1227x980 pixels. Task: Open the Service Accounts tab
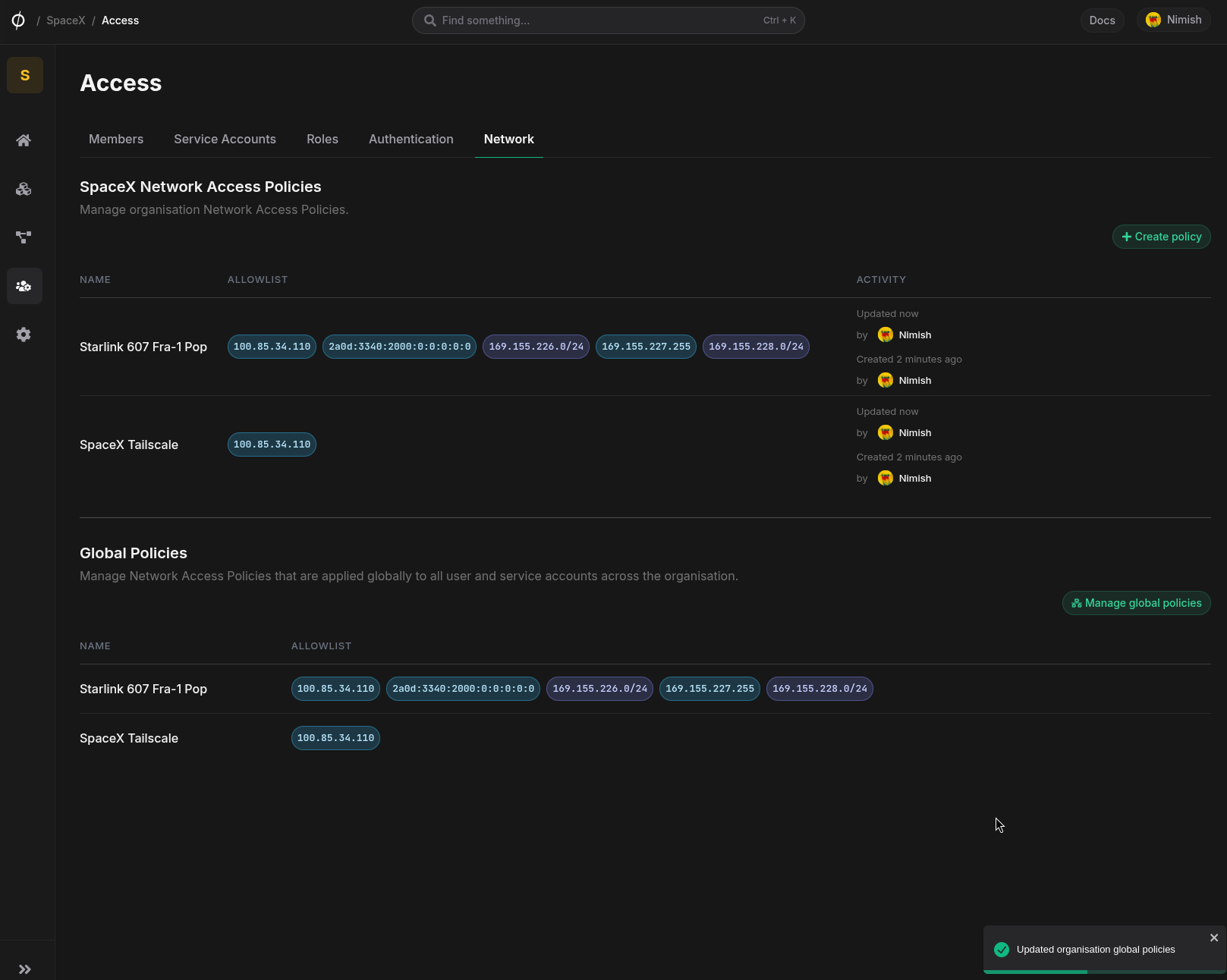click(225, 139)
